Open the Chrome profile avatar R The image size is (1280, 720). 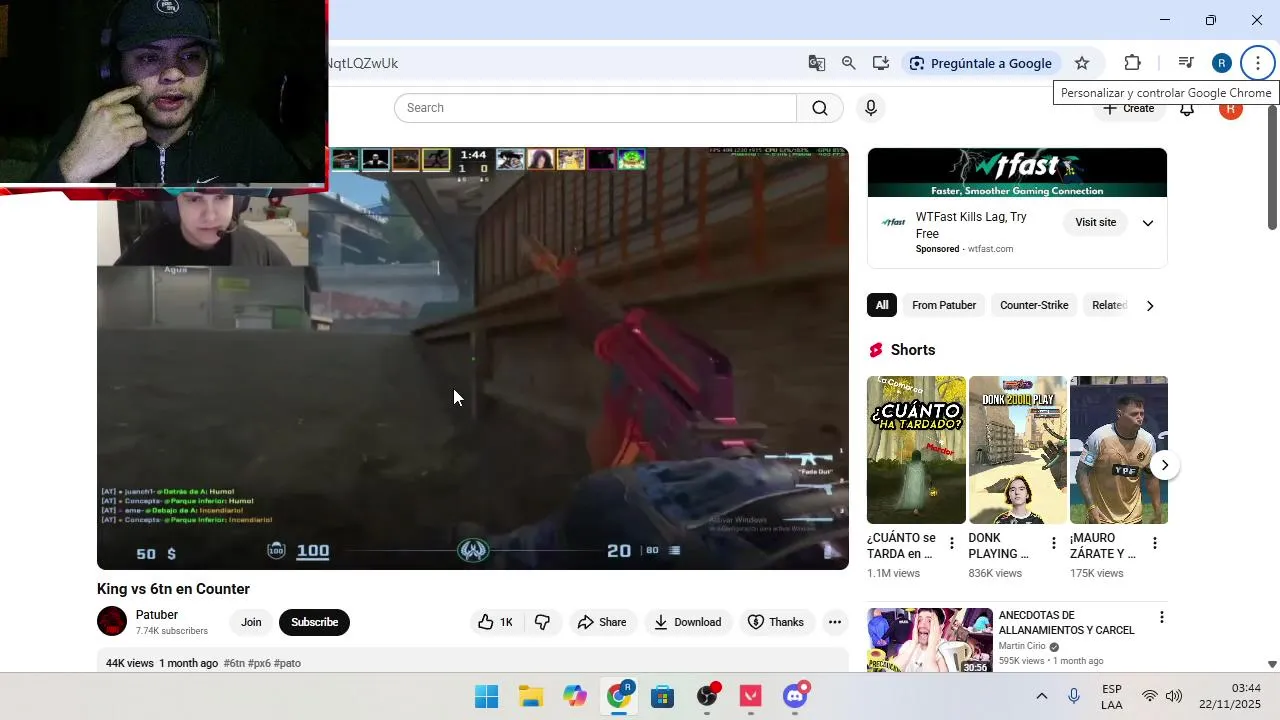(x=1222, y=63)
